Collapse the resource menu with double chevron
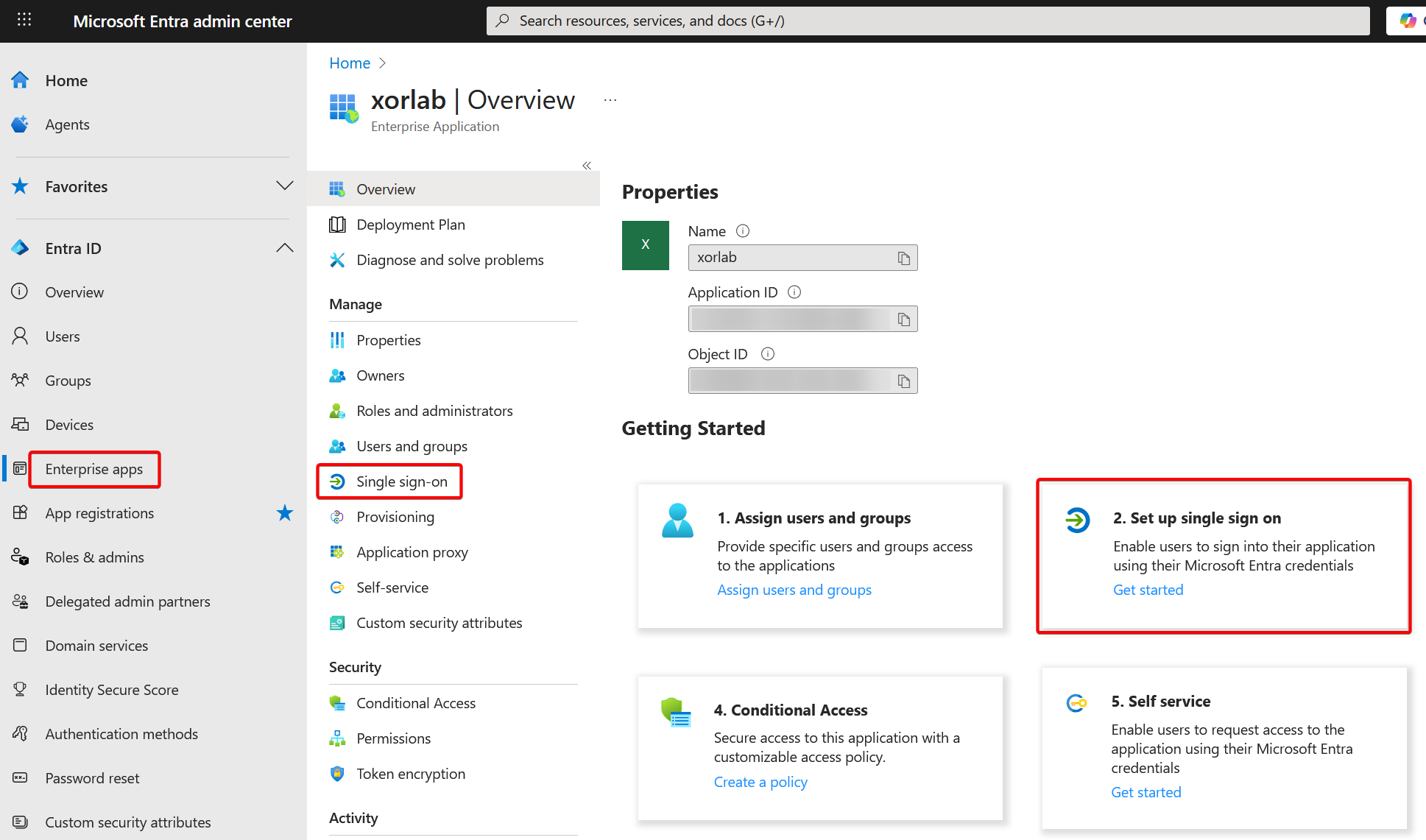The width and height of the screenshot is (1426, 840). [587, 166]
